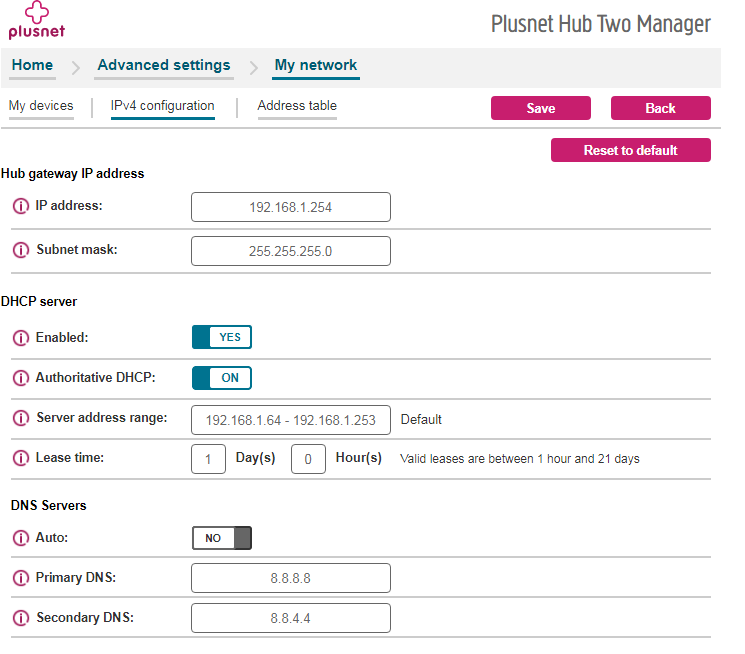Viewport: 745px width, 654px height.
Task: Click info icon beside Authoritative DHCP
Action: coord(20,378)
